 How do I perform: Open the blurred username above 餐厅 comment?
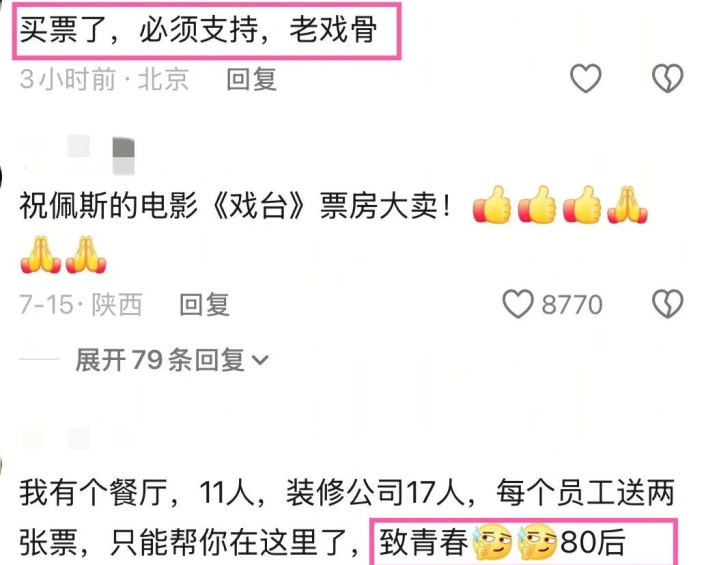point(78,438)
